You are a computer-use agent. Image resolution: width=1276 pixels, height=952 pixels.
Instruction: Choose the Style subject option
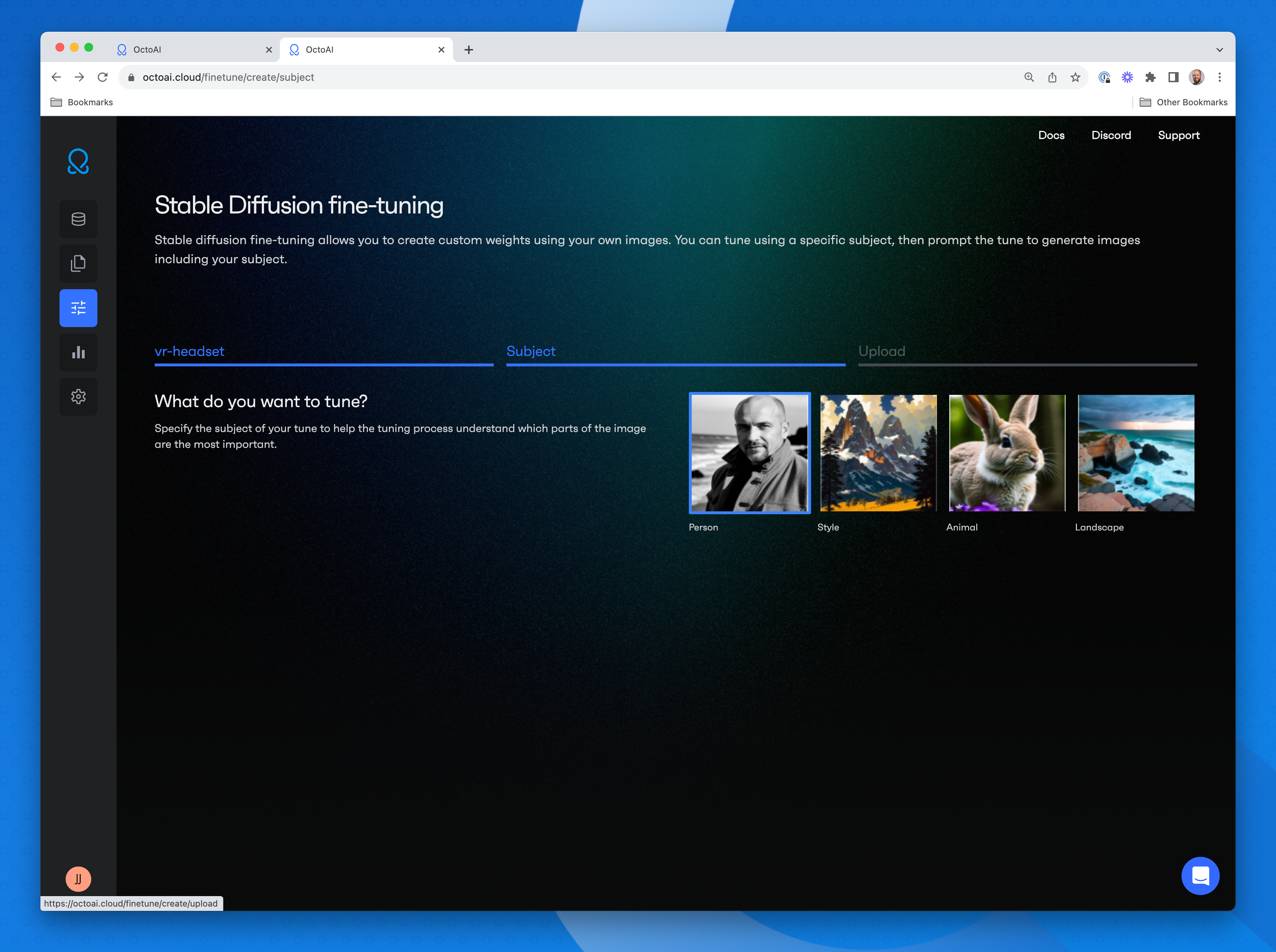pos(878,453)
